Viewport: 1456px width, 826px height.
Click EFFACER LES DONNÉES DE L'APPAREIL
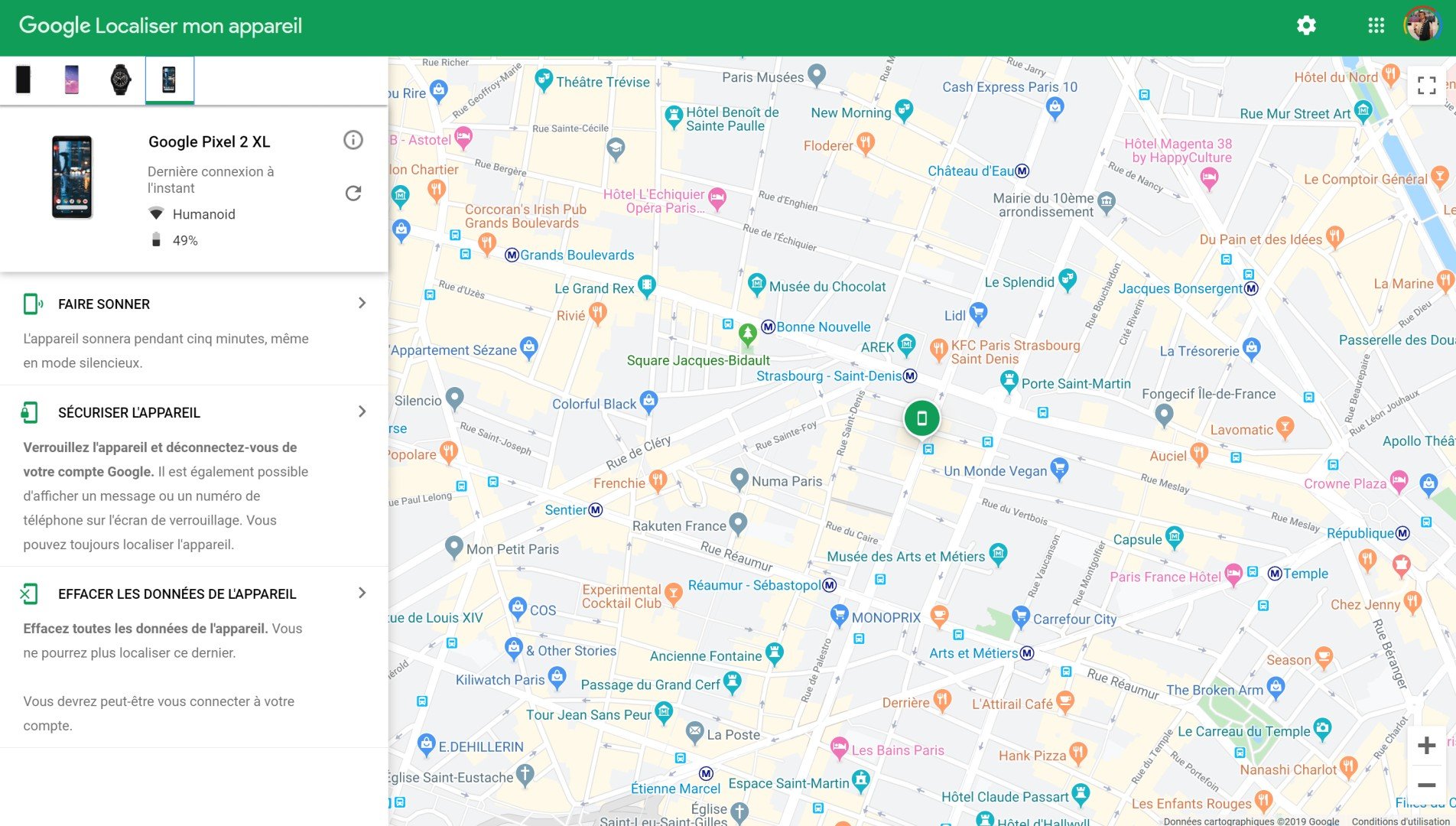(177, 594)
